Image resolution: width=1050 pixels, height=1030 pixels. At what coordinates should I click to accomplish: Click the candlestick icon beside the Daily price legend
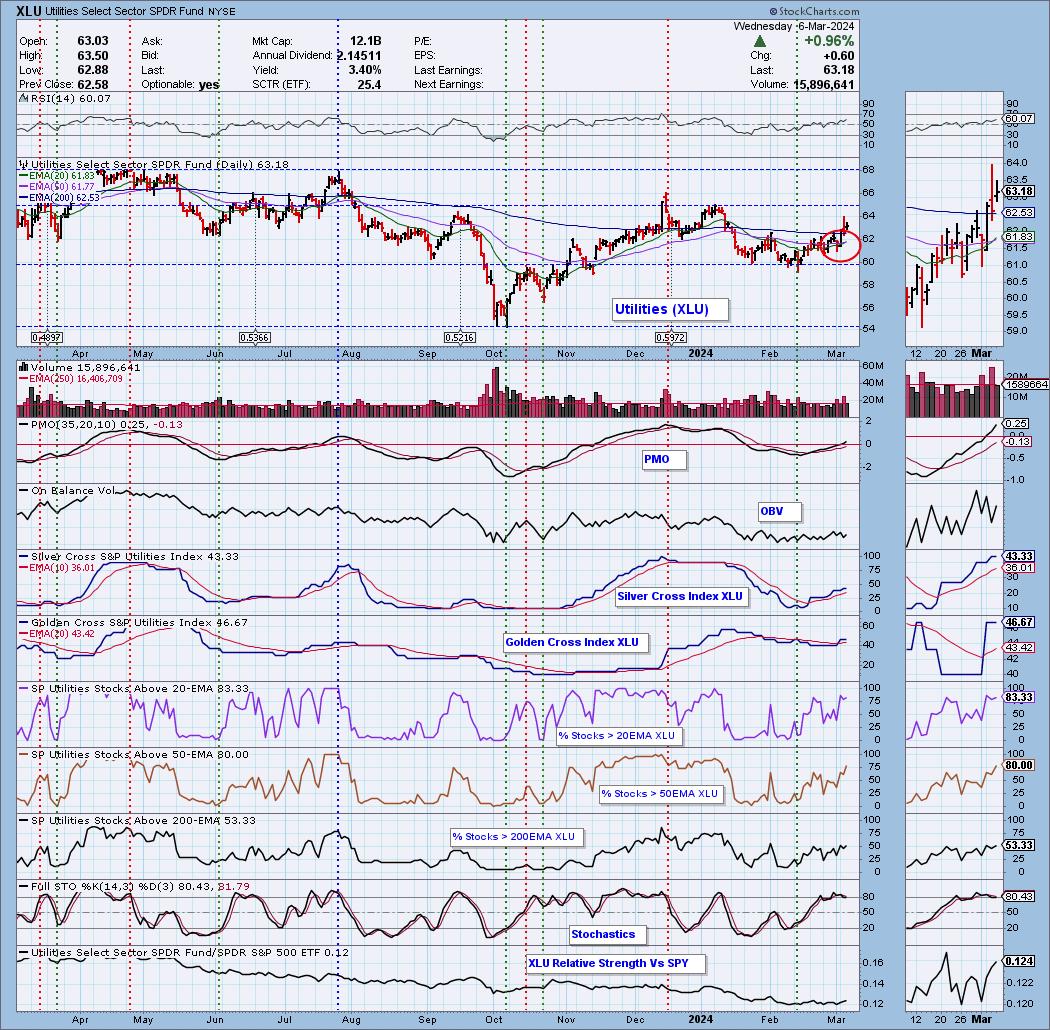pyautogui.click(x=23, y=164)
